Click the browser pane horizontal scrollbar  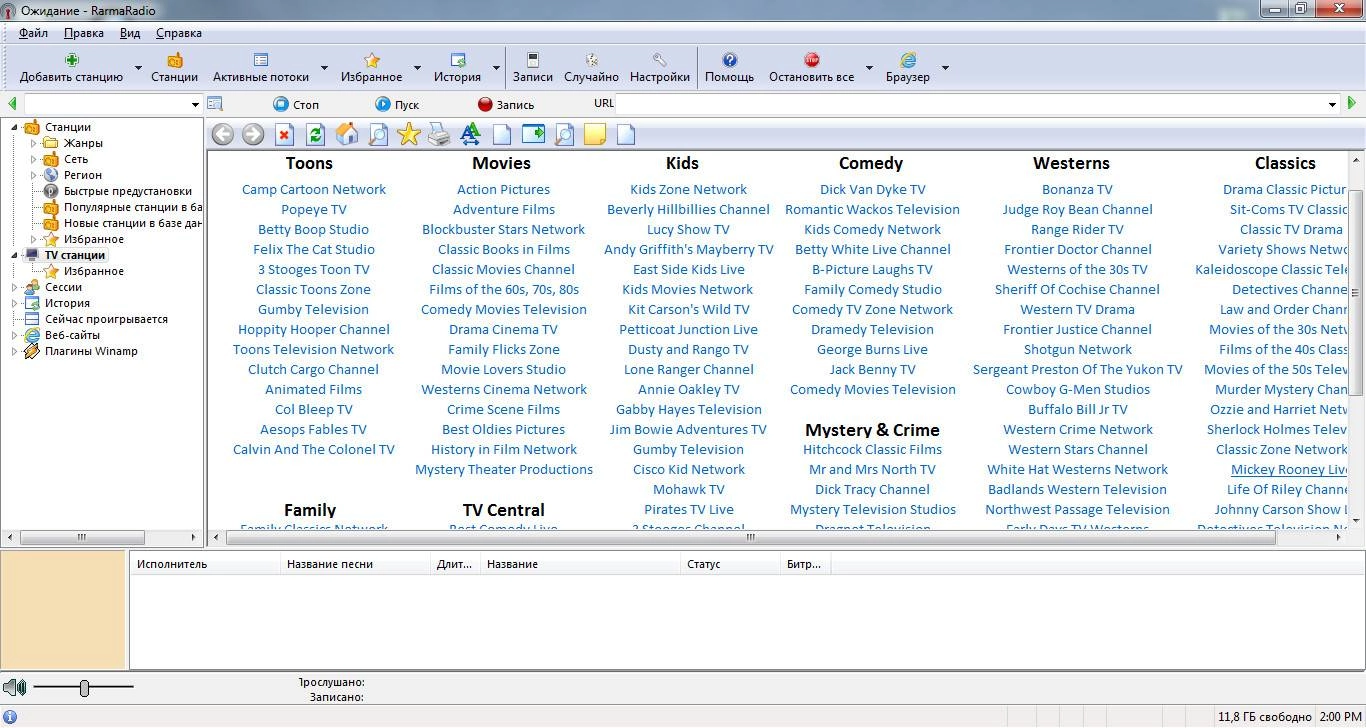[750, 538]
